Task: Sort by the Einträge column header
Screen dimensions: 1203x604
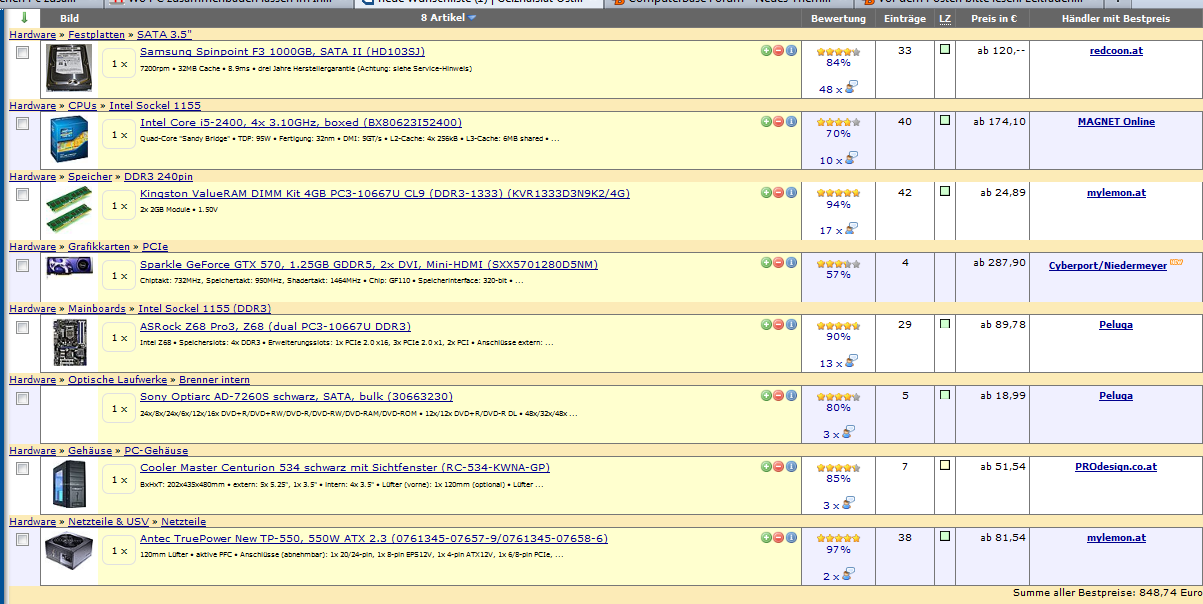Action: point(905,19)
